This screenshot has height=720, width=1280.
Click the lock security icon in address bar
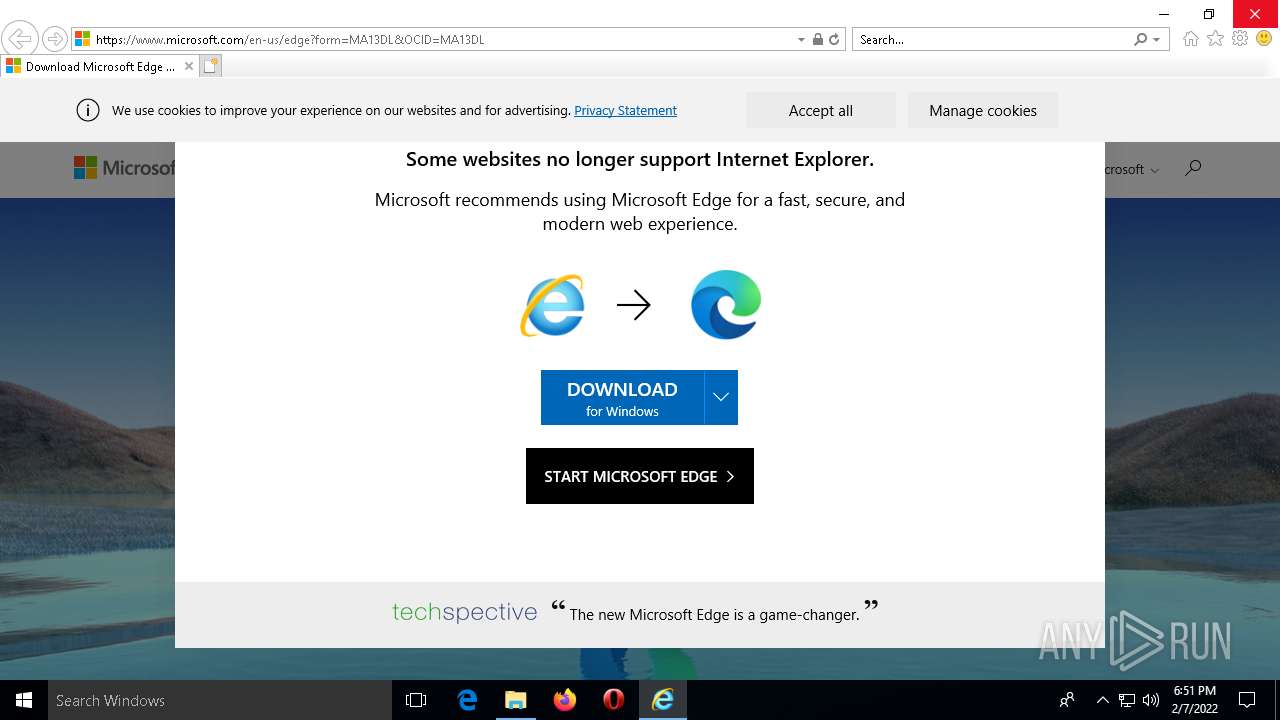[818, 40]
